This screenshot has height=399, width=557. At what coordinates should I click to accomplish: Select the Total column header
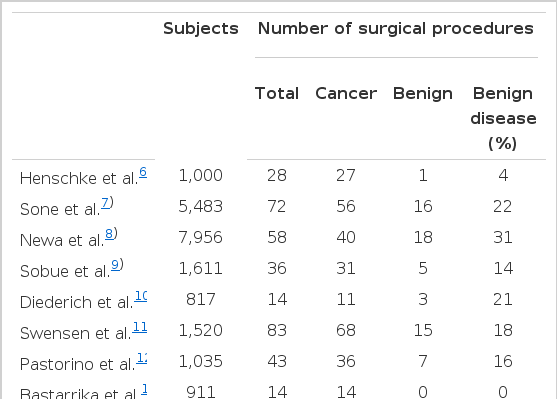point(277,93)
